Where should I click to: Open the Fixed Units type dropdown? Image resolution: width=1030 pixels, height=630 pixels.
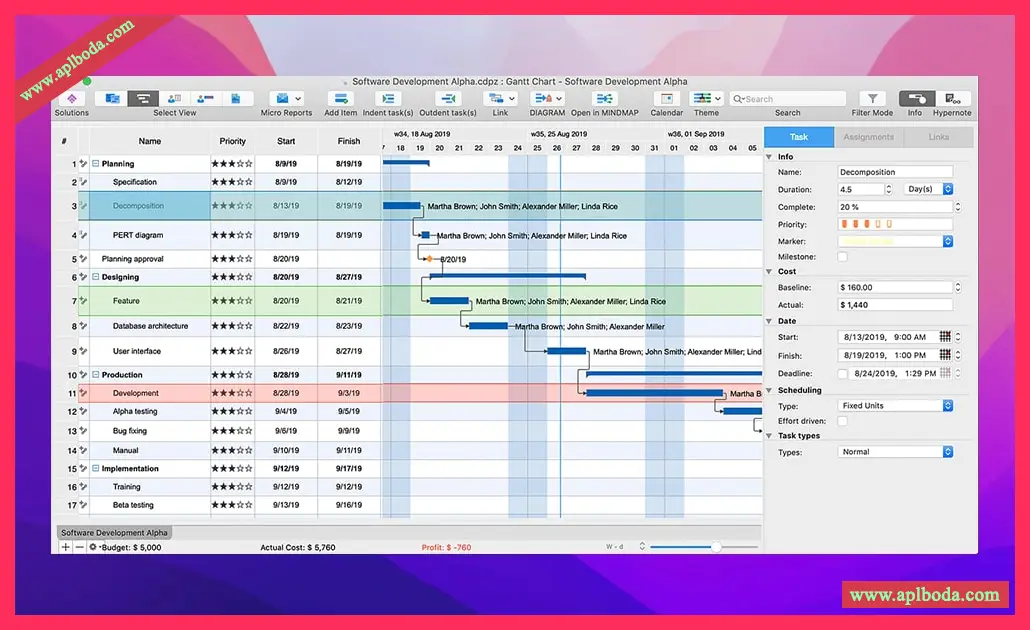pos(895,406)
